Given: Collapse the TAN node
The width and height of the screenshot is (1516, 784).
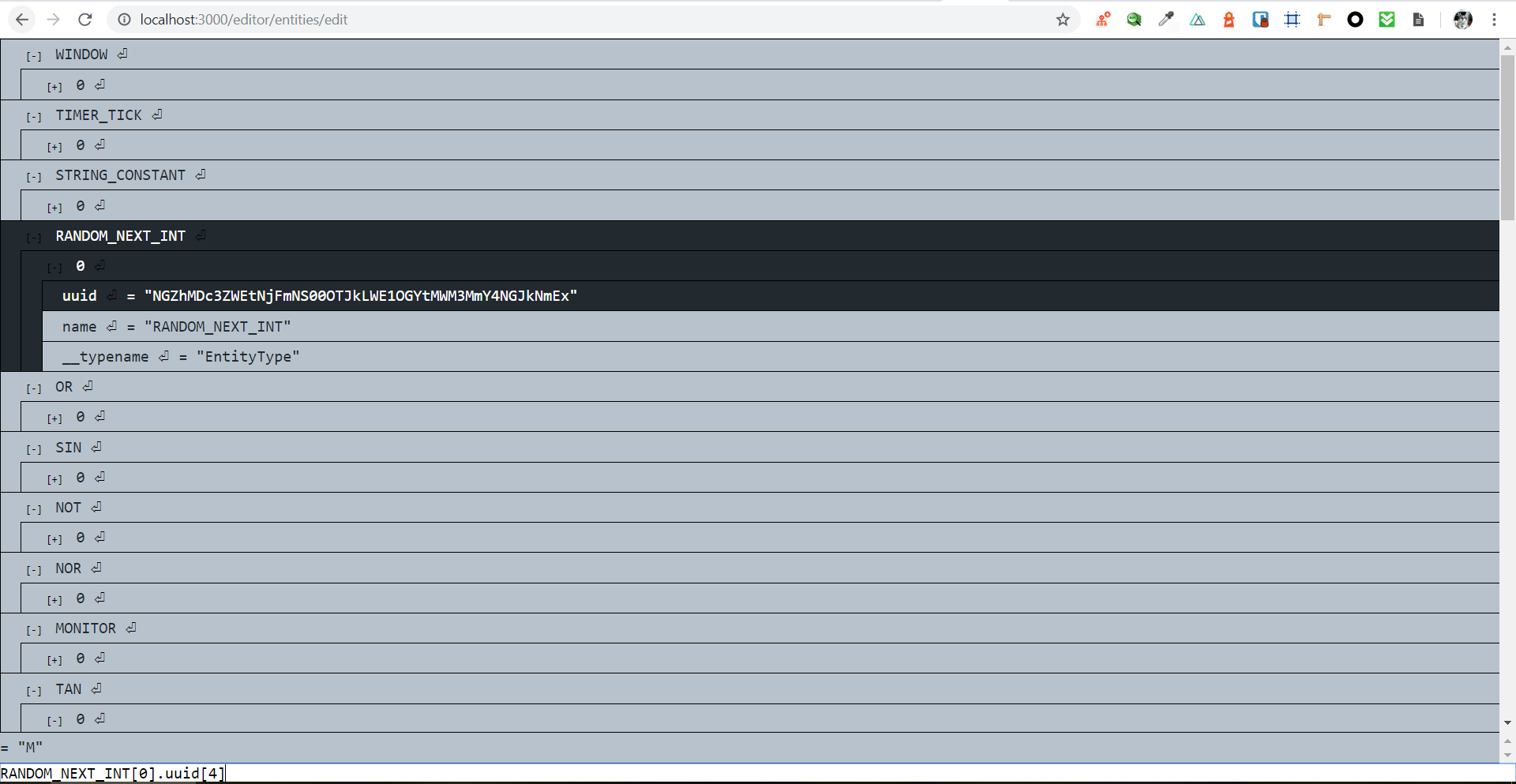Looking at the screenshot, I should (x=34, y=691).
